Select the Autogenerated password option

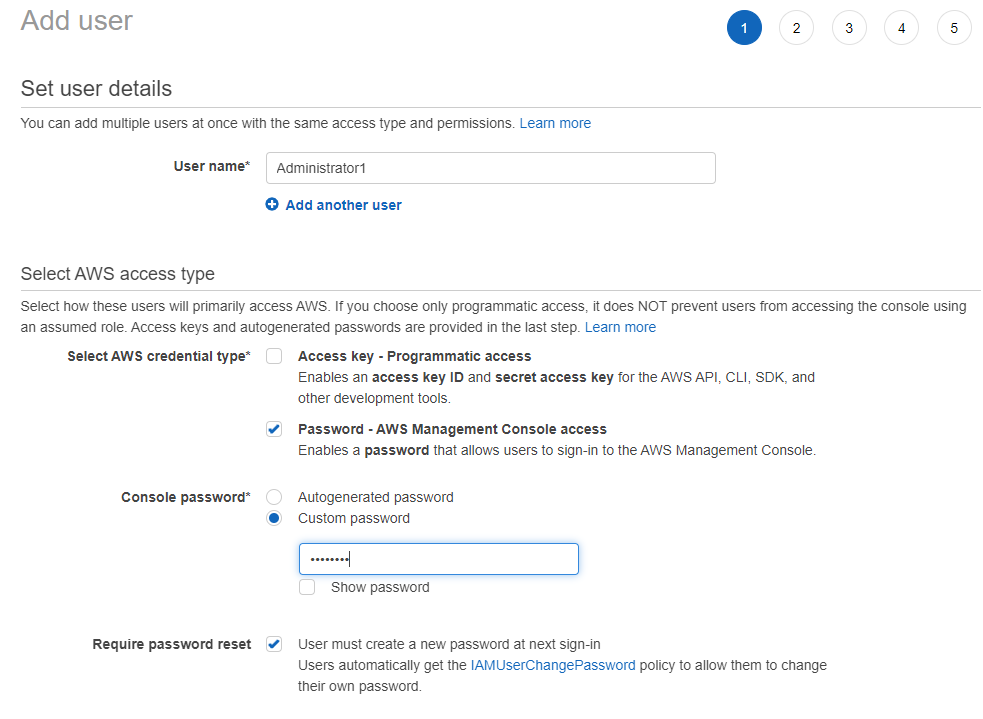(x=274, y=497)
